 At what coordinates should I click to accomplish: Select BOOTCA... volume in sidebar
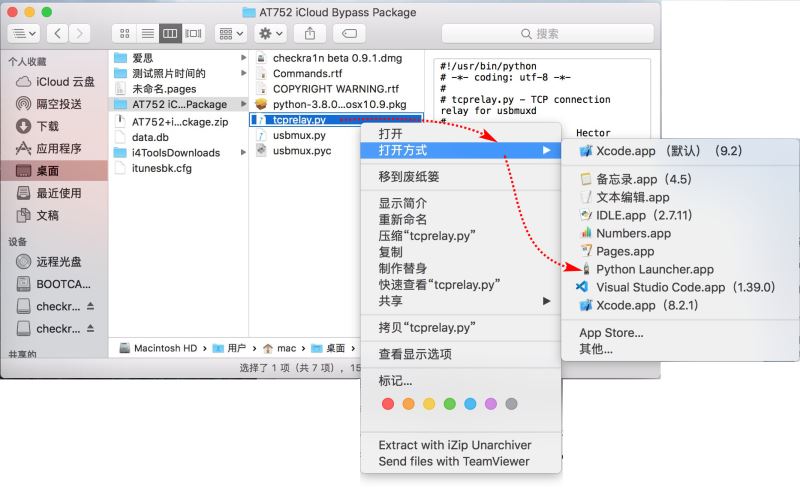[x=55, y=284]
